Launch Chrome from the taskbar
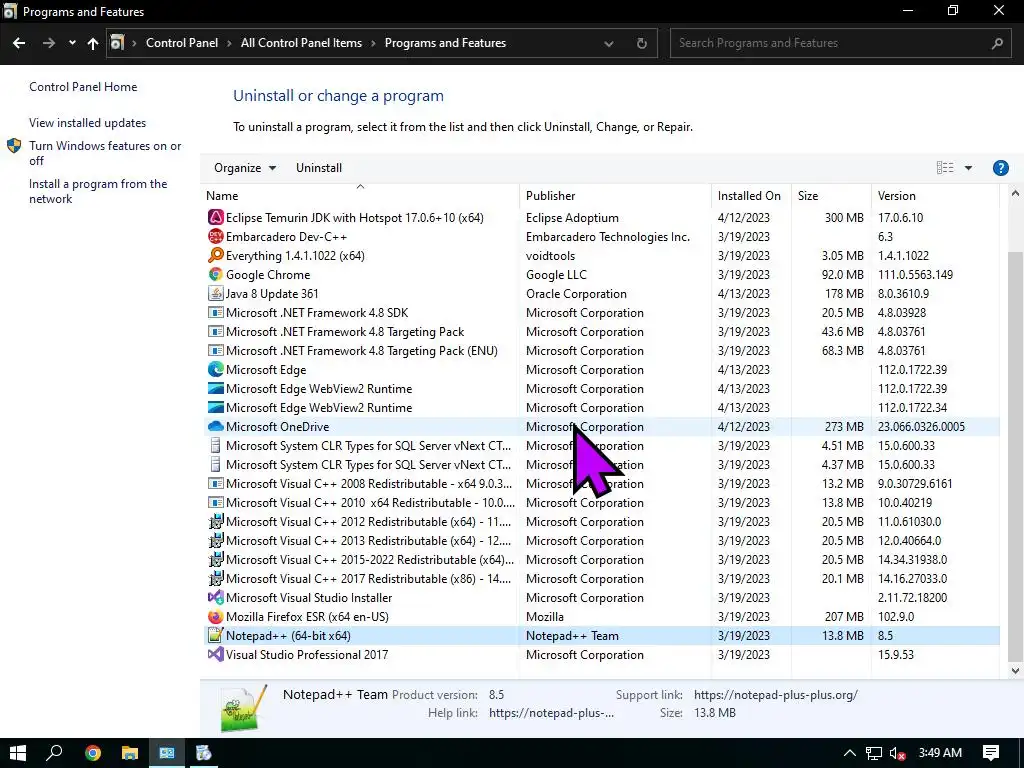 [x=93, y=753]
